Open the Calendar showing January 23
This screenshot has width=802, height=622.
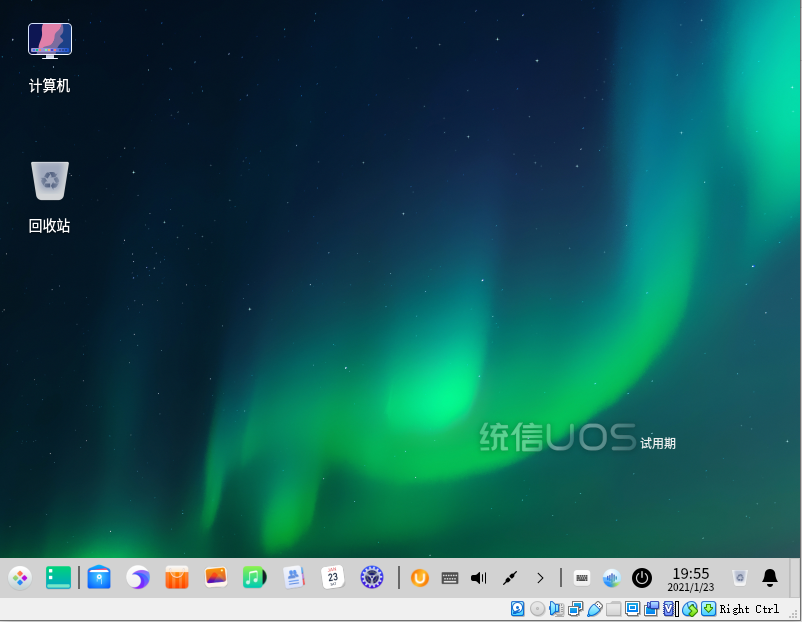tap(332, 578)
